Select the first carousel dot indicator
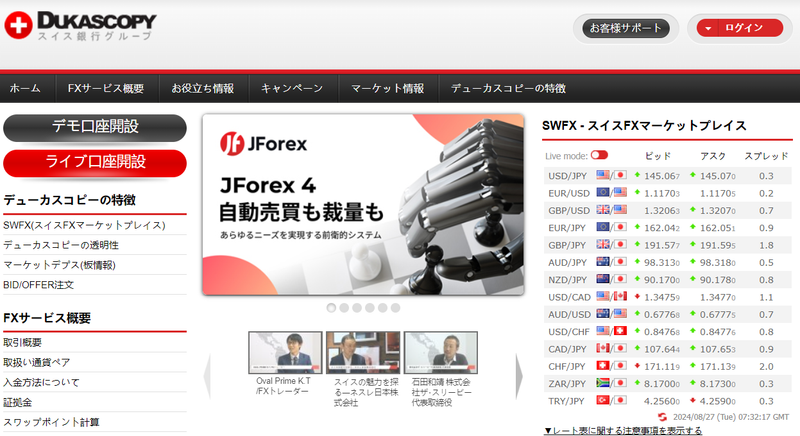Screen dimensions: 800x436 tap(331, 308)
